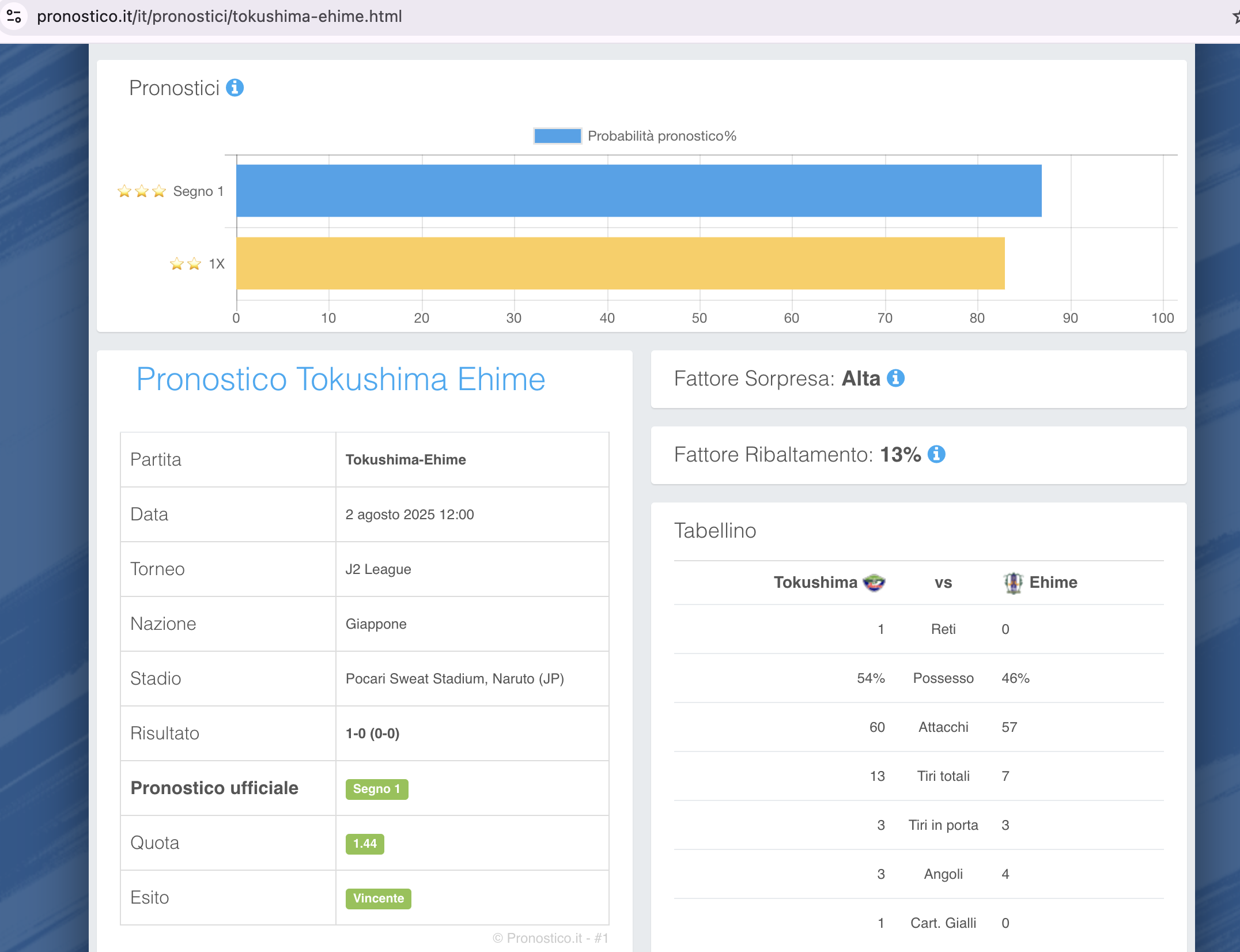Click the yellow 1X probability bar

pyautogui.click(x=621, y=263)
